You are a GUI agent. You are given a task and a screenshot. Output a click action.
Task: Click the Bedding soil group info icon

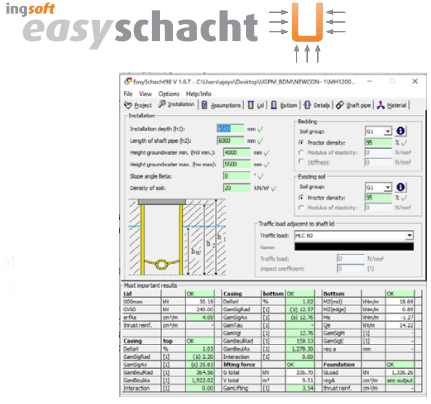[x=401, y=131]
